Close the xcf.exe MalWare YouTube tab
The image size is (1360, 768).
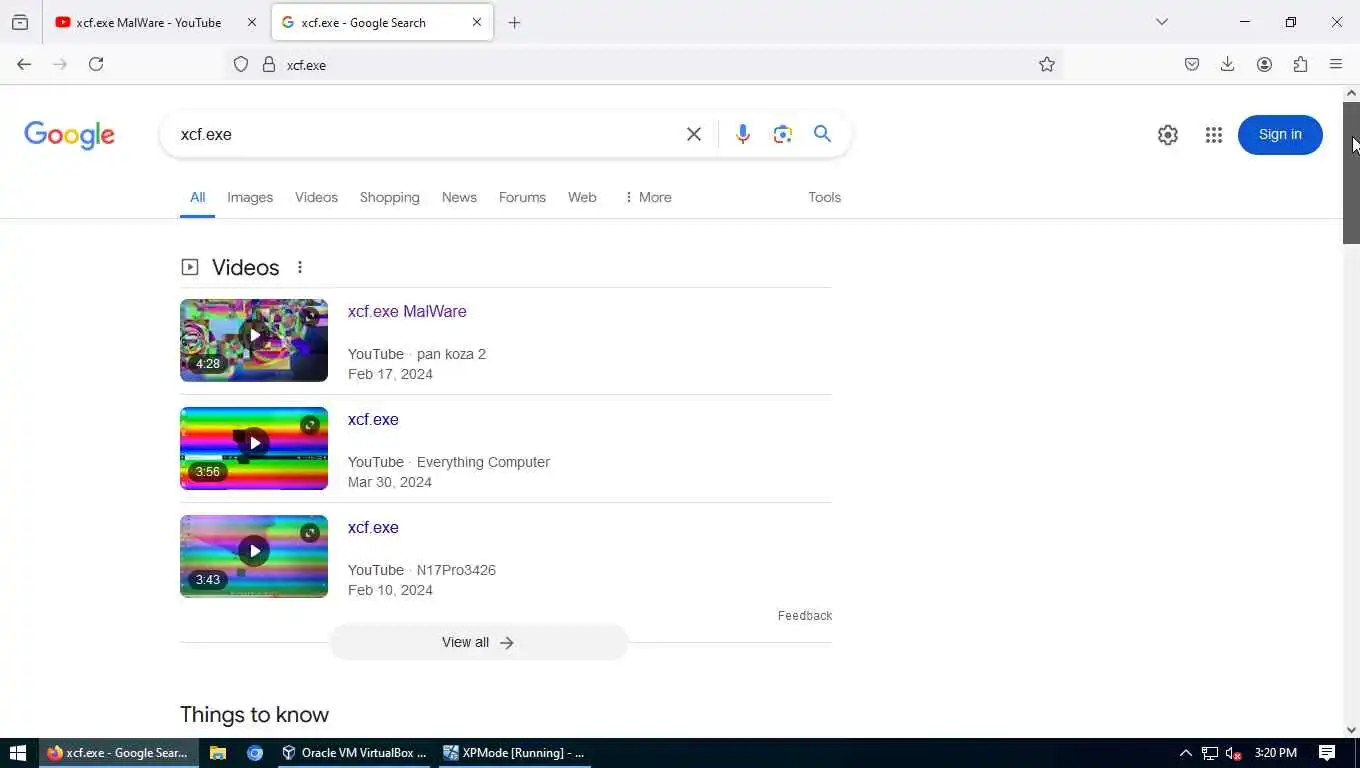pyautogui.click(x=252, y=22)
